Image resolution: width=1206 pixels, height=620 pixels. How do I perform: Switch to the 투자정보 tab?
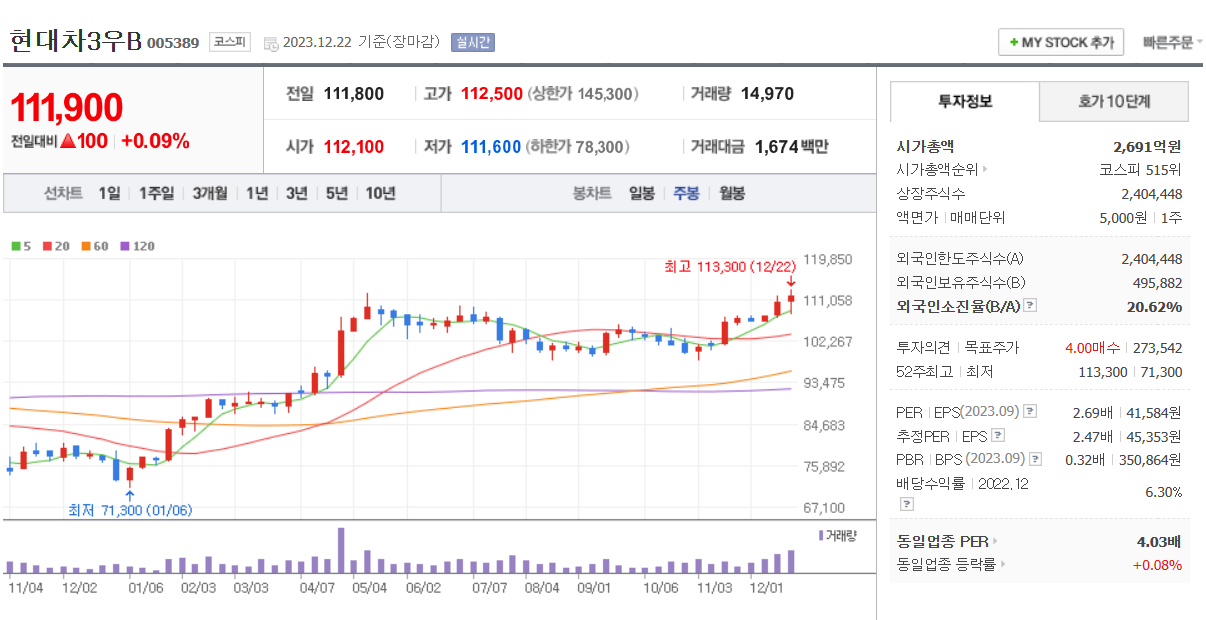pos(965,102)
